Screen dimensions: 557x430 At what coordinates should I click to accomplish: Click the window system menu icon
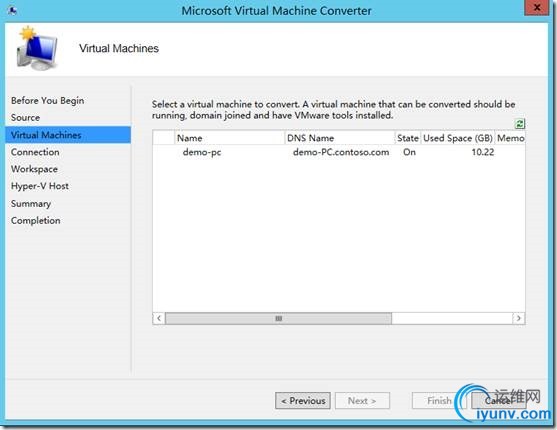tap(12, 11)
